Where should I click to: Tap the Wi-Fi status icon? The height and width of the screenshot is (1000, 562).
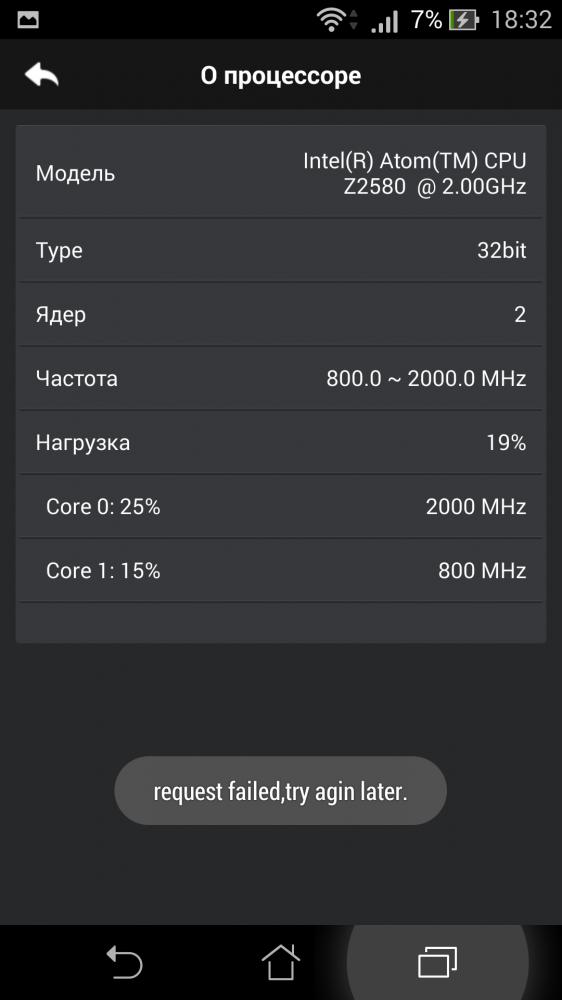(332, 20)
